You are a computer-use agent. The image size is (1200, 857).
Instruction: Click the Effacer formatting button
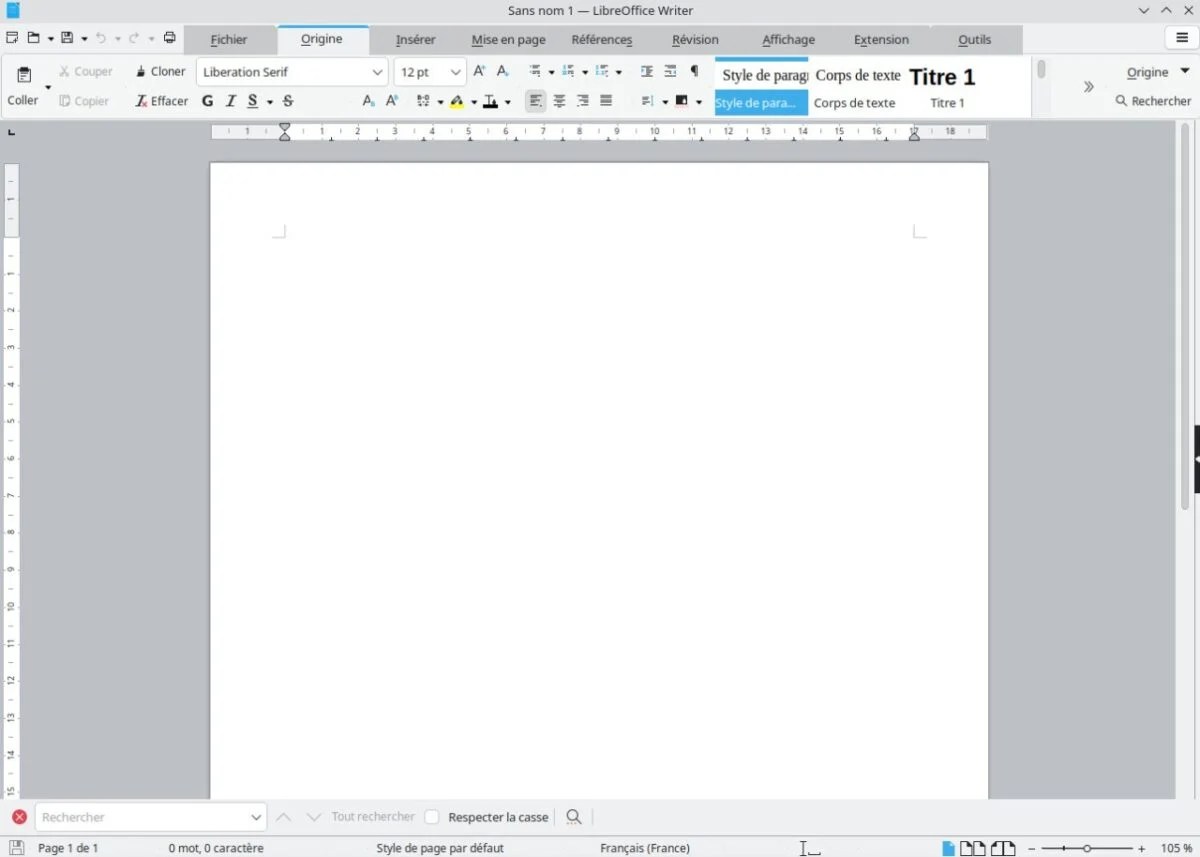[x=162, y=101]
